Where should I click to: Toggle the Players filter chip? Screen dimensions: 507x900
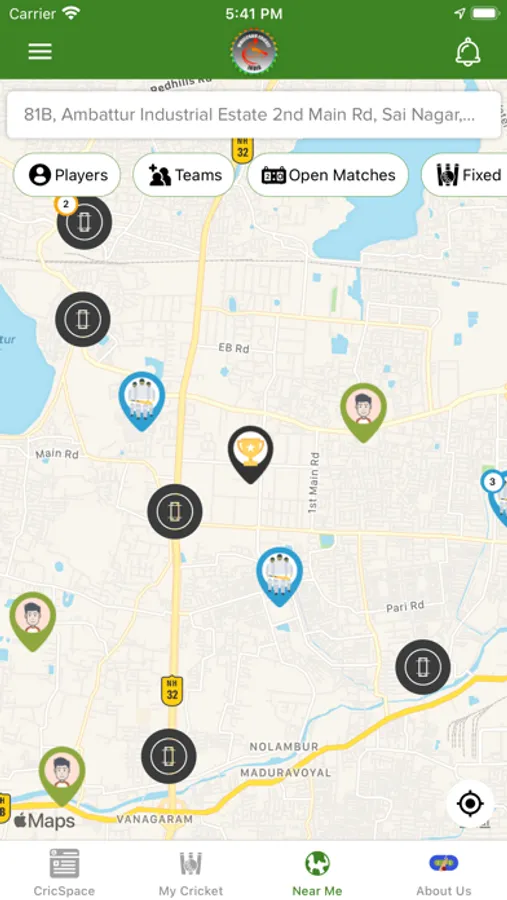67,175
